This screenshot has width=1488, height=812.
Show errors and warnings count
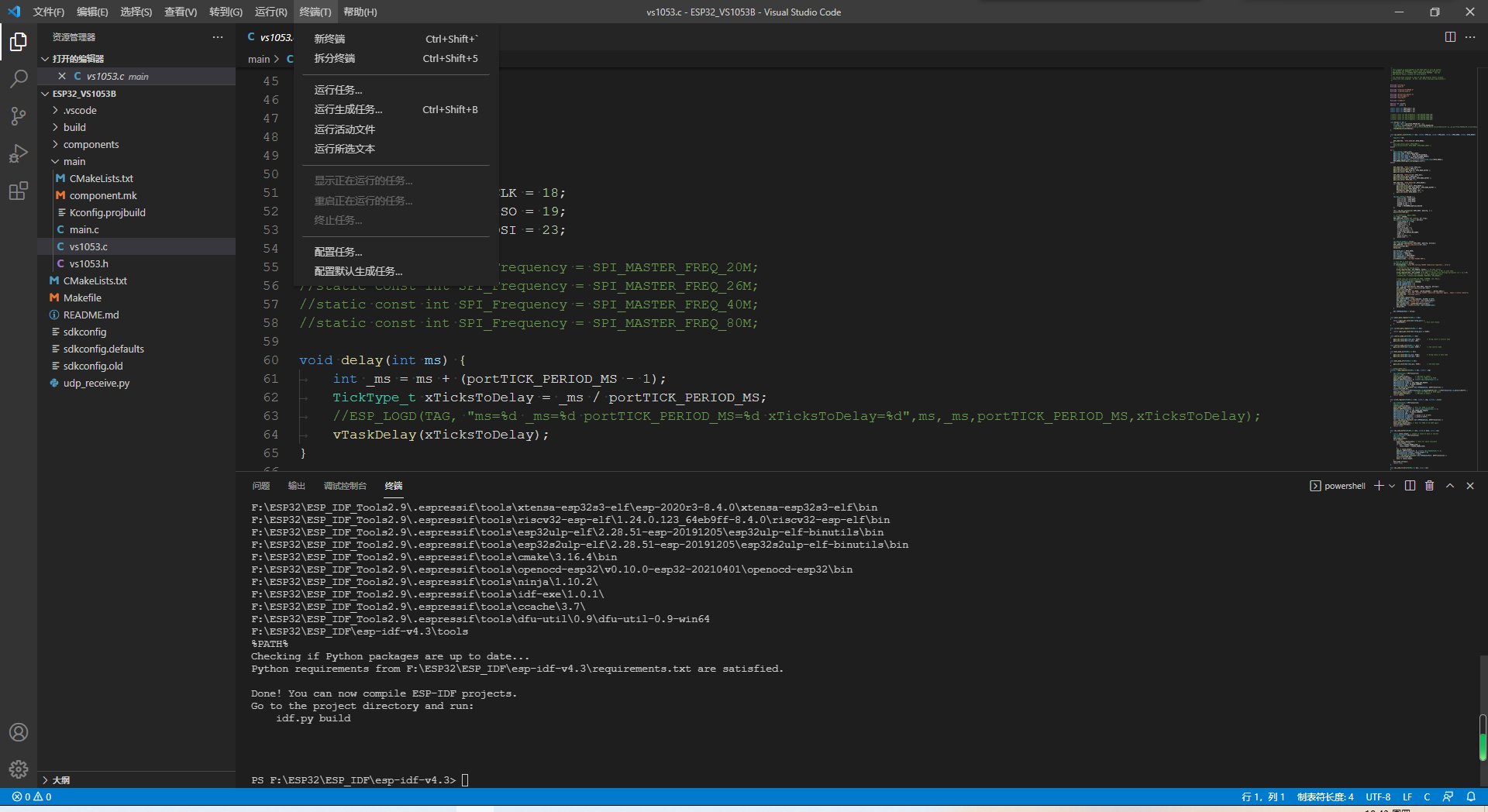32,797
